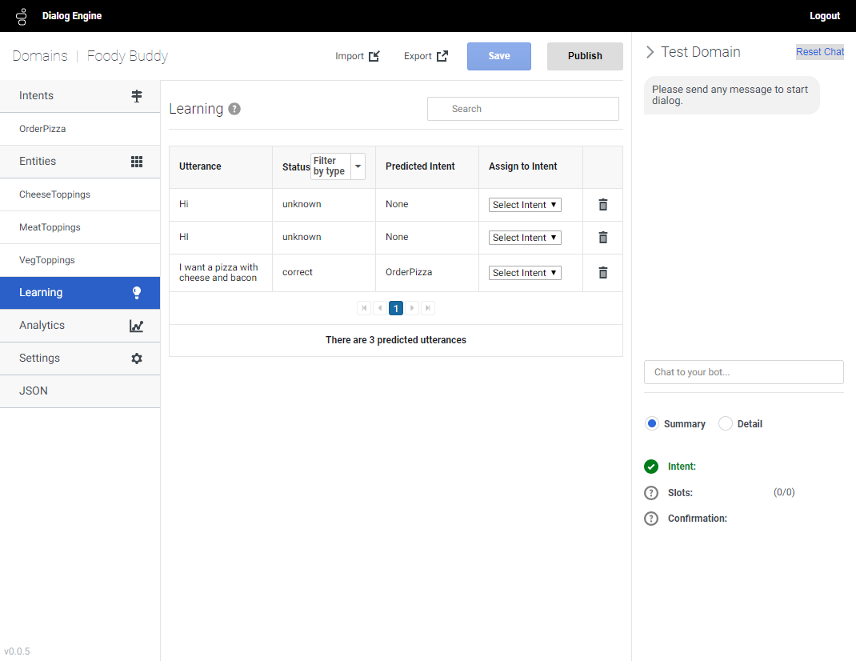Viewport: 856px width, 661px height.
Task: Click the Learning help question mark icon
Action: point(234,109)
